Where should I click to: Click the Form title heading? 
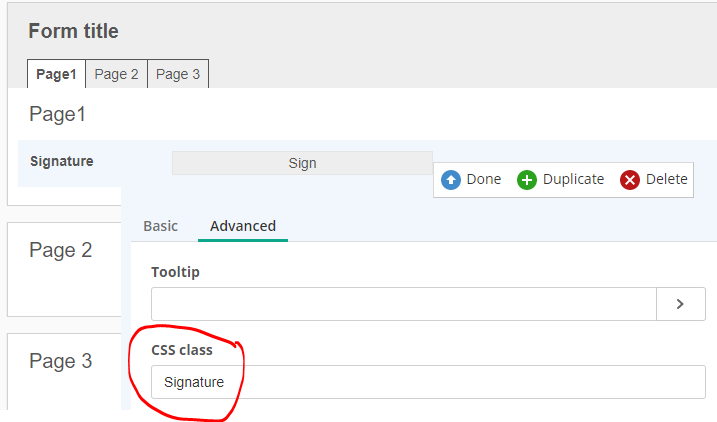73,31
